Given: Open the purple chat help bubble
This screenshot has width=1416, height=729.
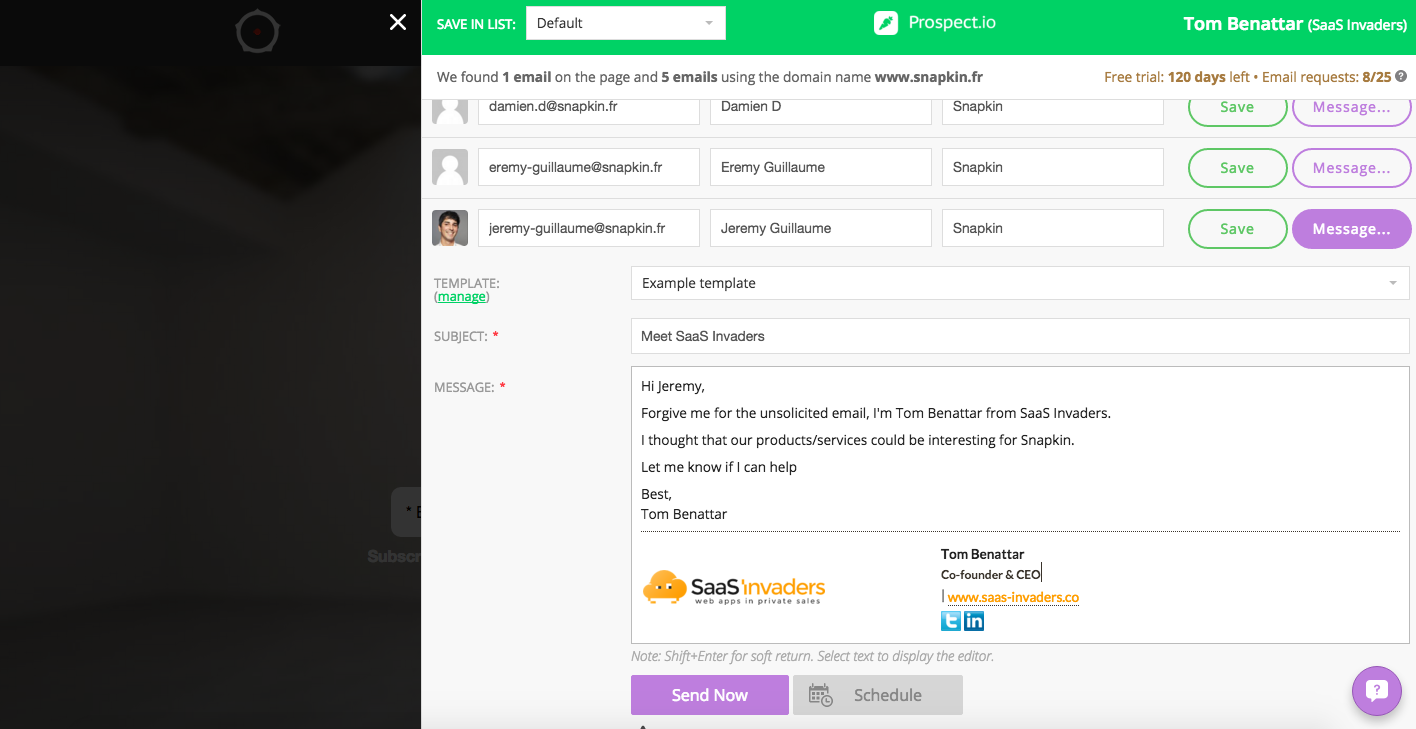Looking at the screenshot, I should coord(1377,690).
